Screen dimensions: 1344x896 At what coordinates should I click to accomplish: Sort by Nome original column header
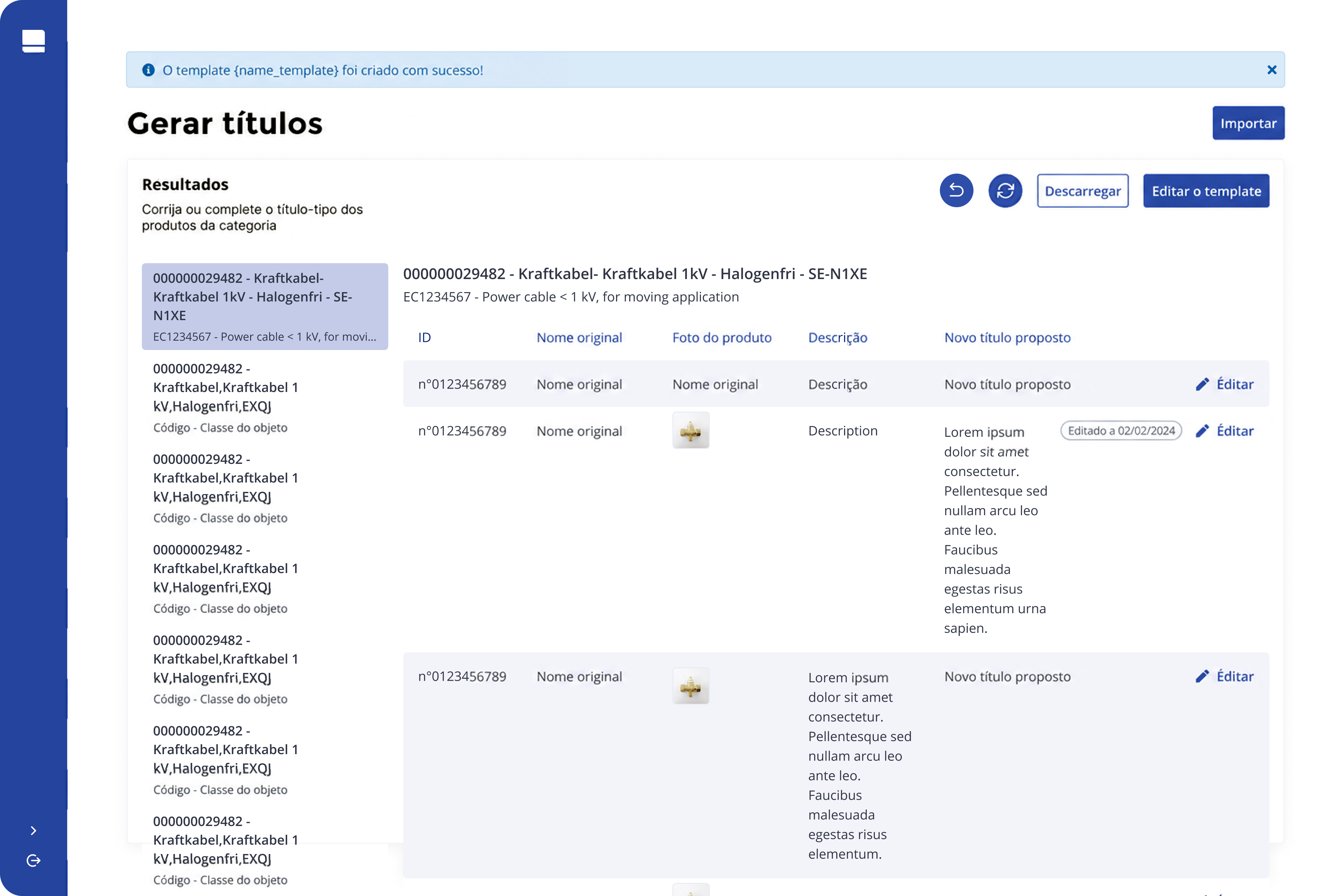(x=579, y=337)
